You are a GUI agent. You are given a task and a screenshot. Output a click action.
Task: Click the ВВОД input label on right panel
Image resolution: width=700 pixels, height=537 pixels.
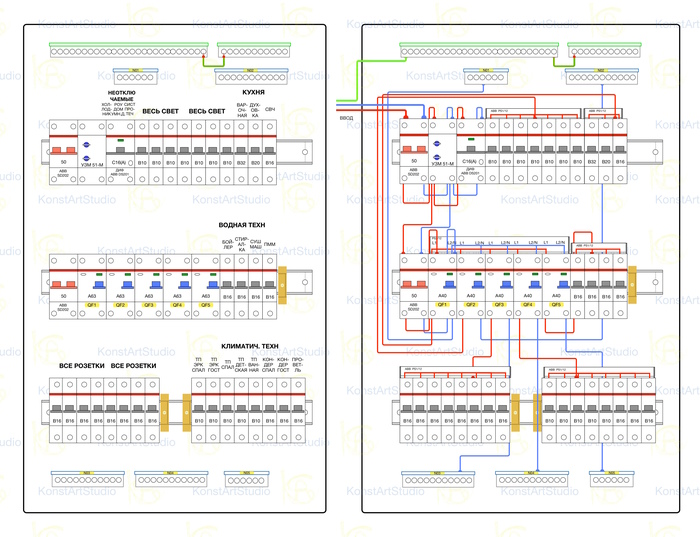coord(347,118)
